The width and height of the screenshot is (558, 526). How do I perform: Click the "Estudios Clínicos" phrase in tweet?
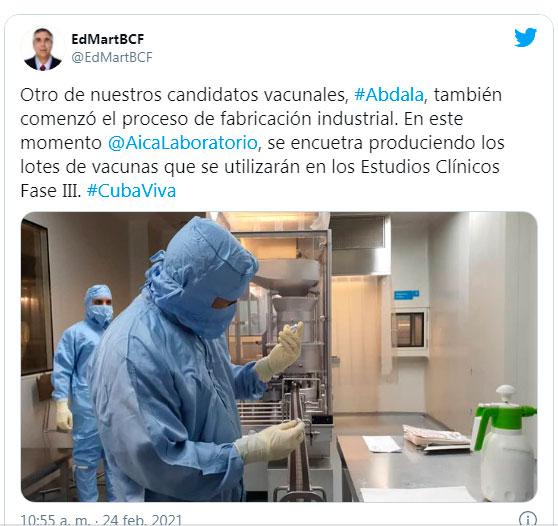click(x=430, y=167)
